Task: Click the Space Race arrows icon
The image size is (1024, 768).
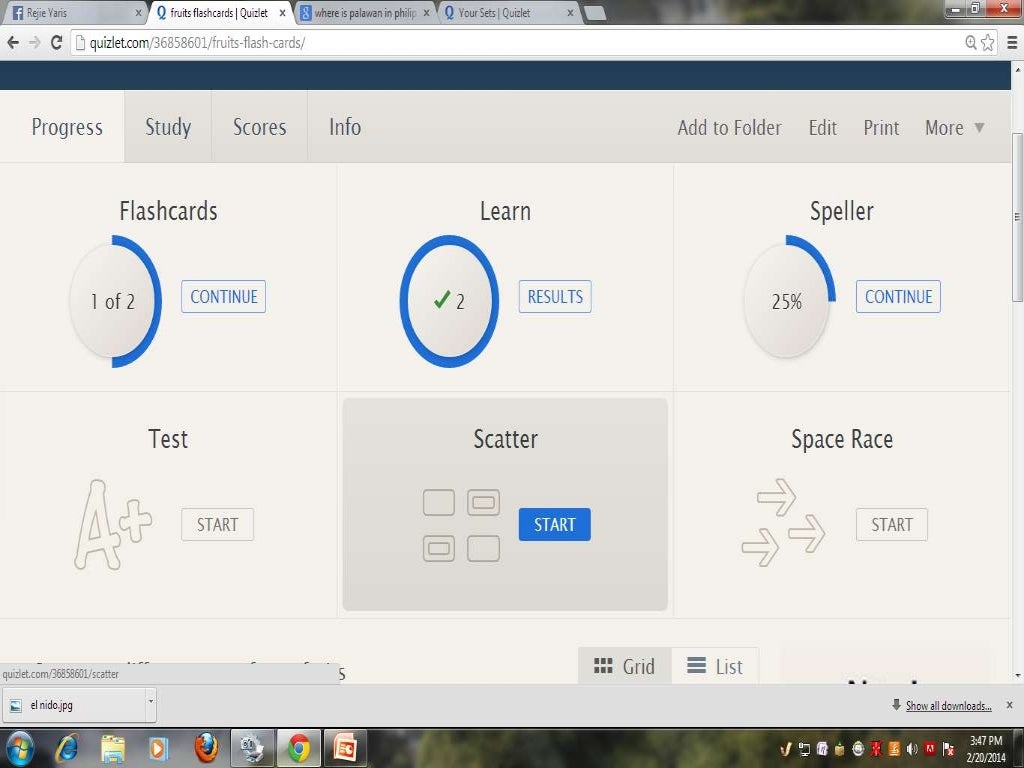Action: coord(782,522)
